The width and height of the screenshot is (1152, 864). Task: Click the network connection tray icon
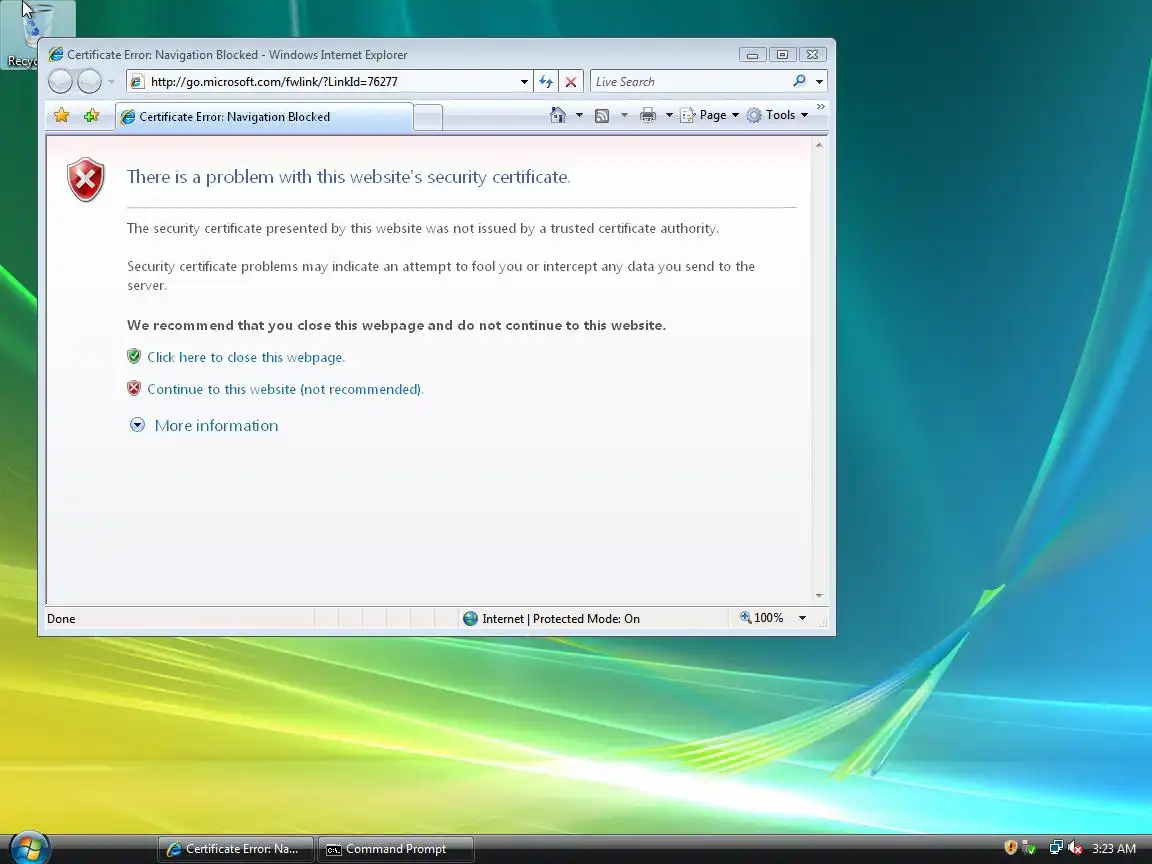[1056, 848]
